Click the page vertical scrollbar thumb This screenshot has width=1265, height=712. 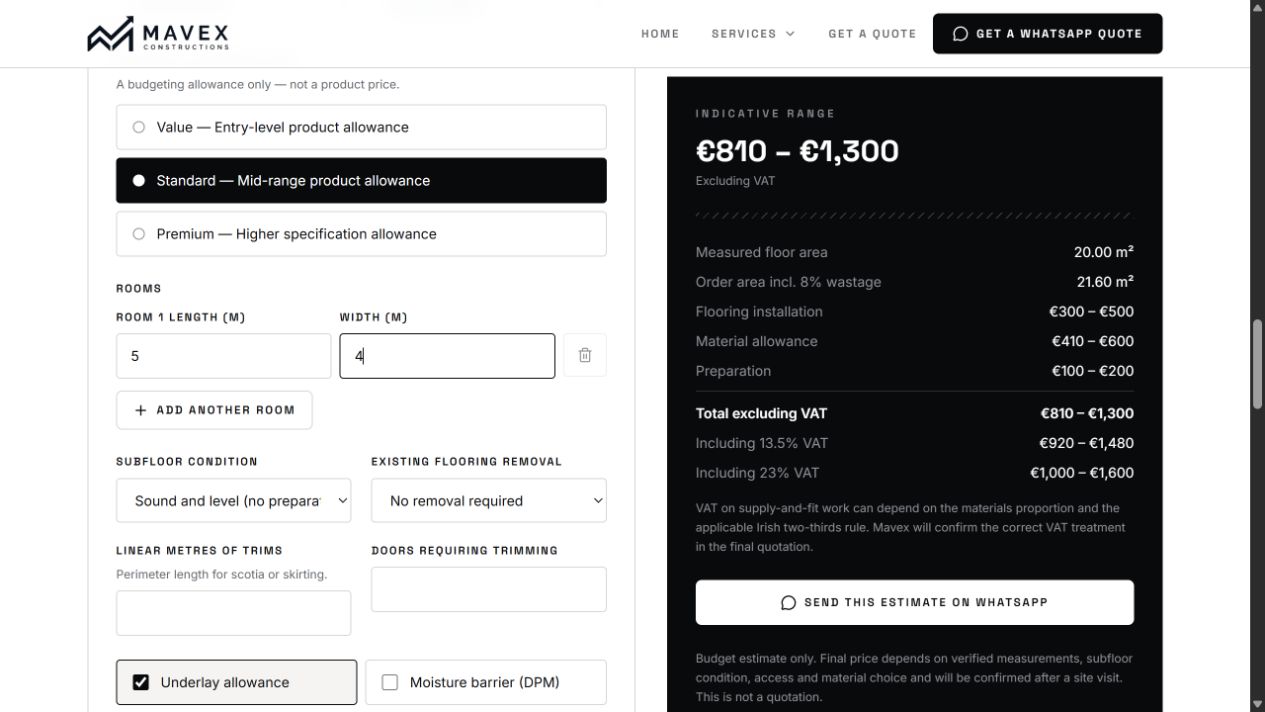1257,363
